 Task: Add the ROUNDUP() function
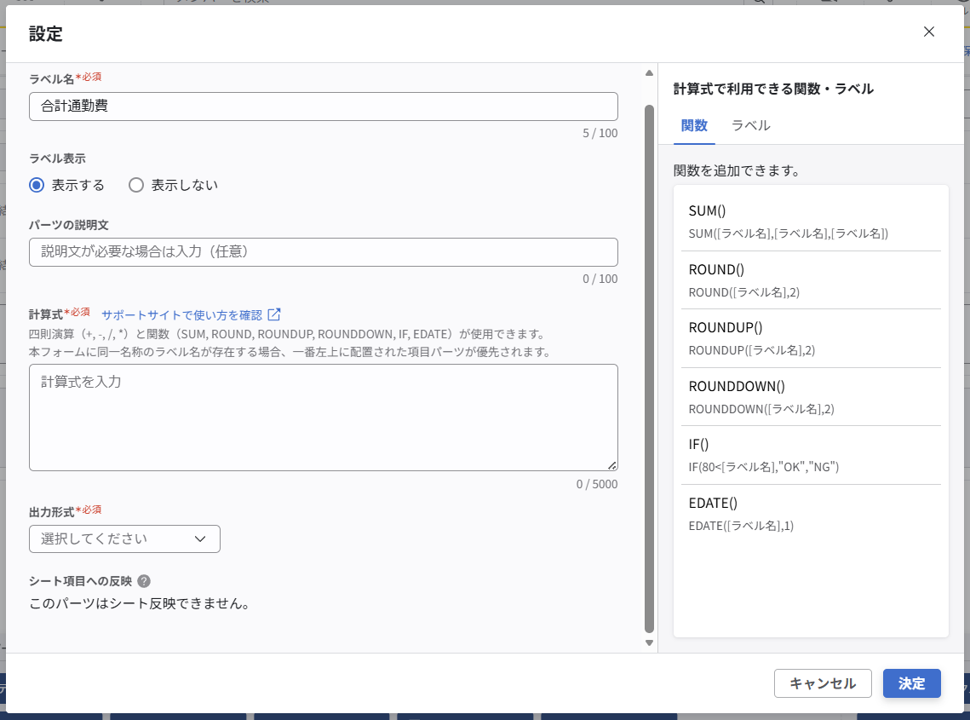tap(810, 338)
